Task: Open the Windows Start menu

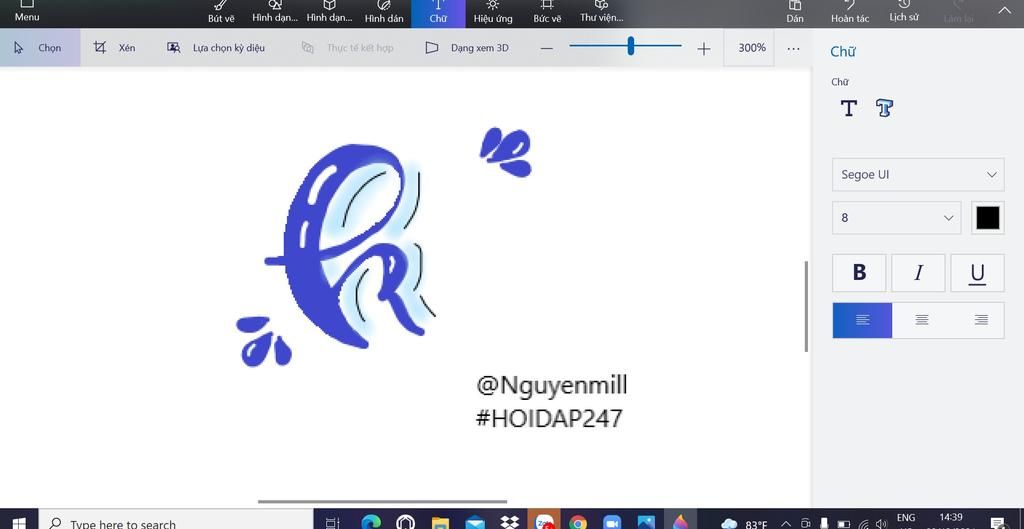Action: (x=18, y=522)
